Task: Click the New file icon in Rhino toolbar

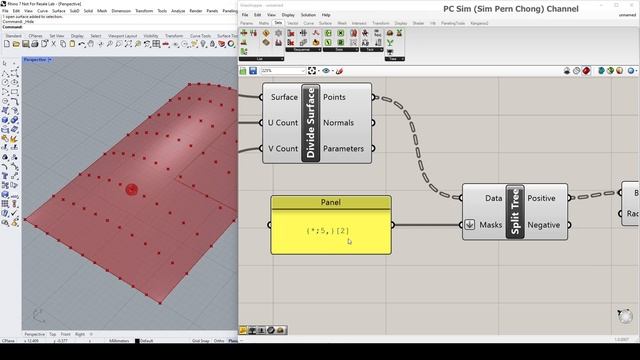Action: [x=7, y=44]
